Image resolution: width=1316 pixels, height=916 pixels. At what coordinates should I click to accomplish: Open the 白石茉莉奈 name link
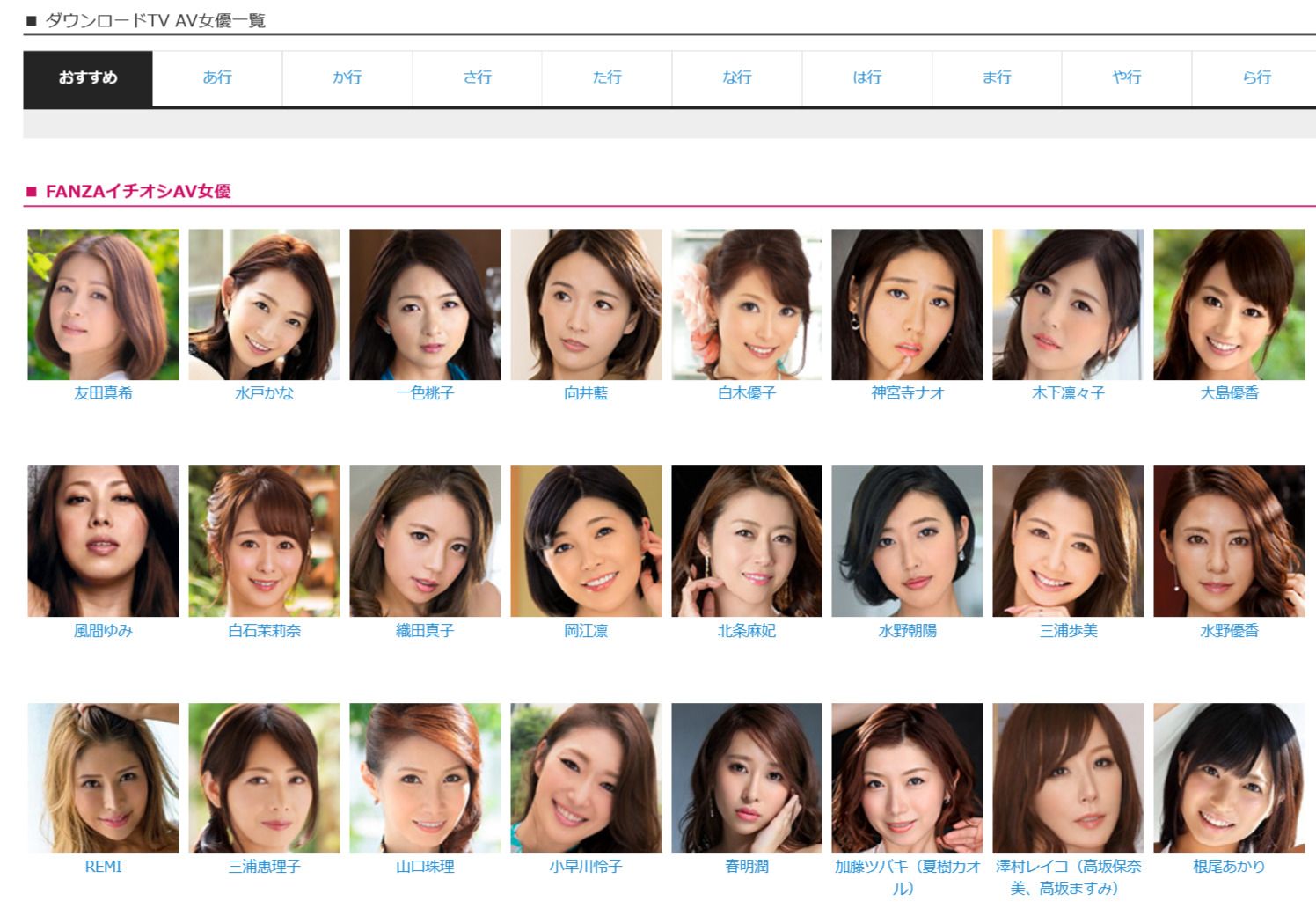[x=264, y=630]
